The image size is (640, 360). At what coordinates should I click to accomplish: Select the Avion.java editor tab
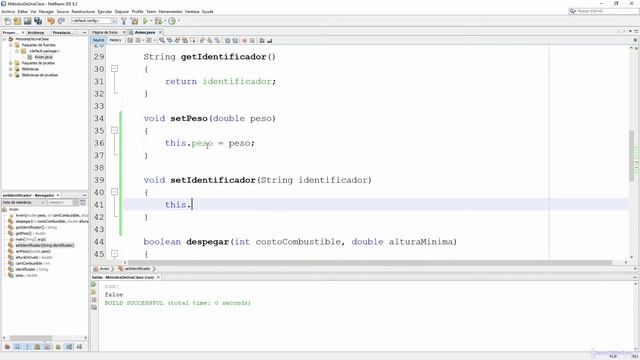[x=145, y=32]
